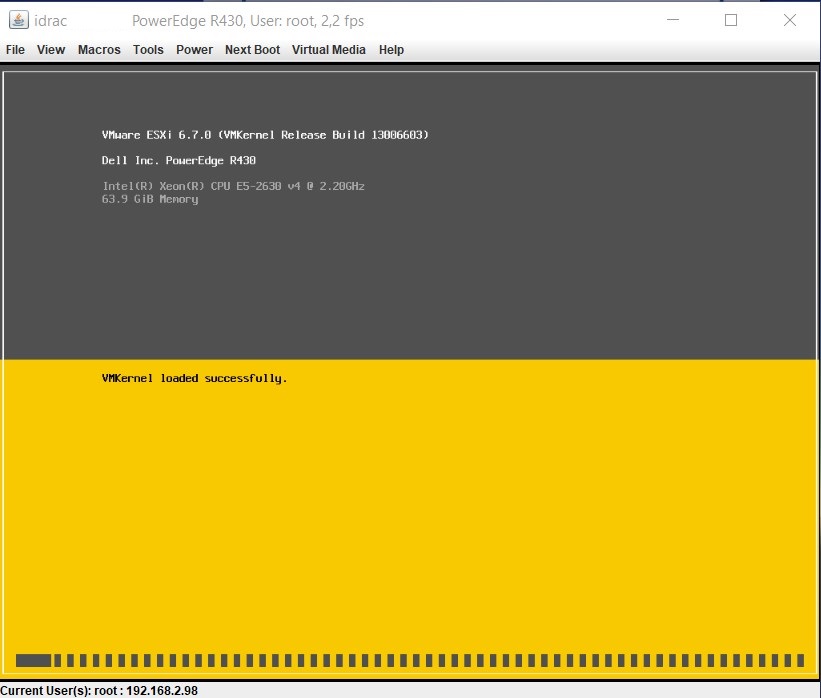Open the Virtual Media menu

[329, 50]
